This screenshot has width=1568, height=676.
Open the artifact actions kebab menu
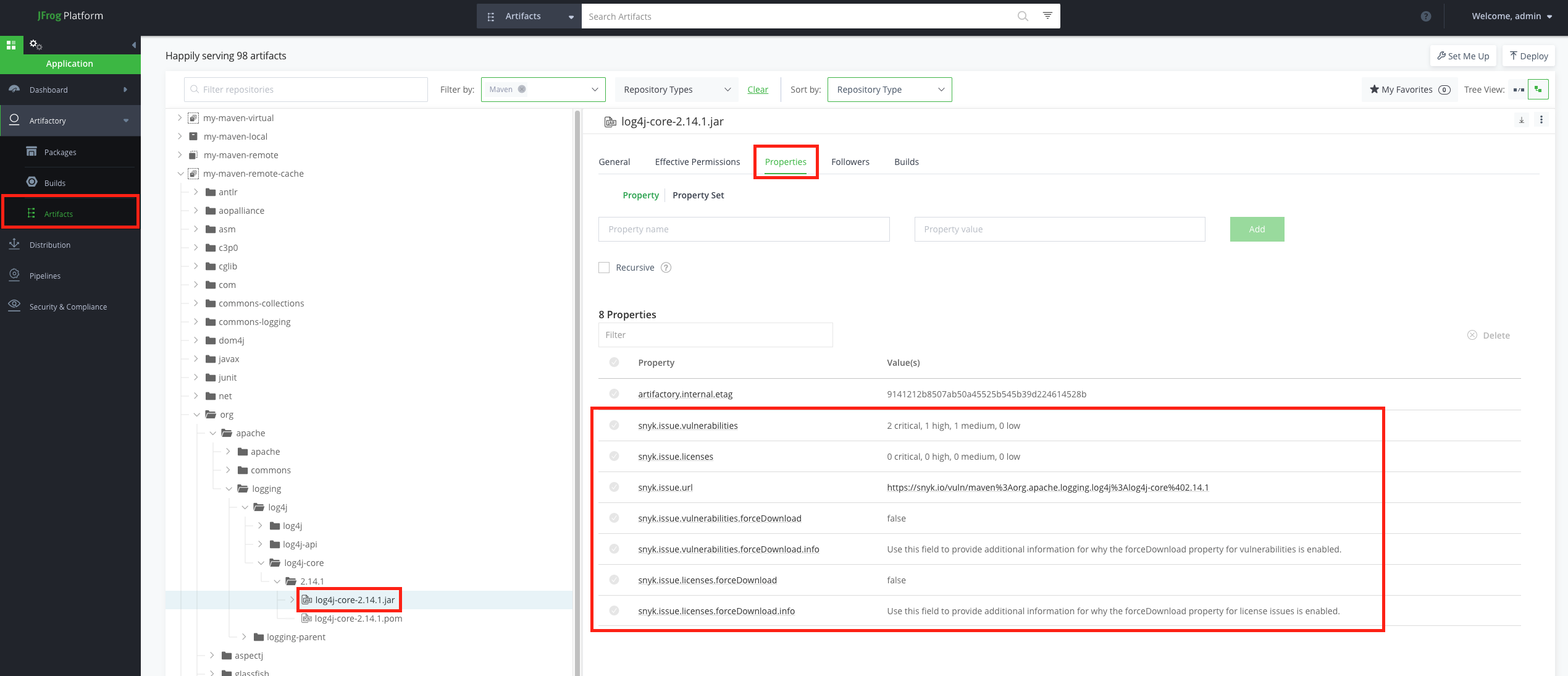(1541, 120)
